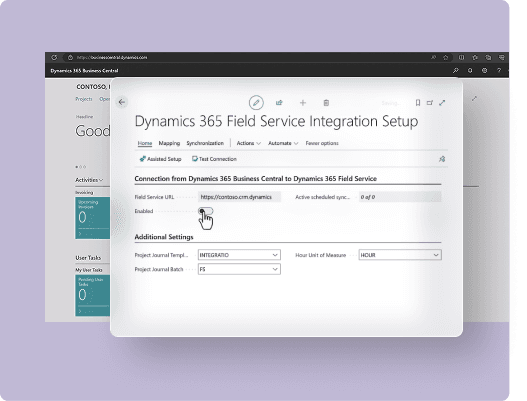Open Pending User Tasks tile
This screenshot has width=527, height=401.
93,295
